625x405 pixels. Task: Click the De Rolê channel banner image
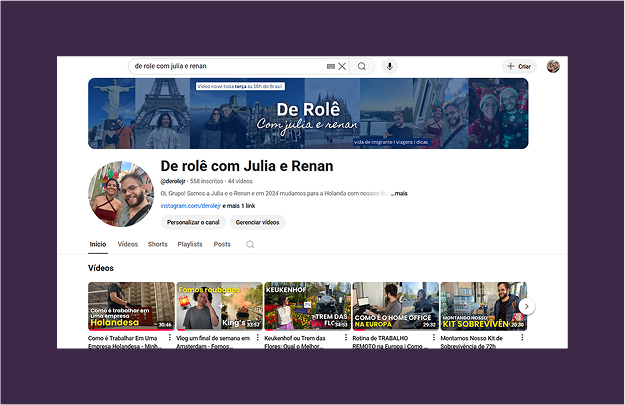[x=308, y=113]
